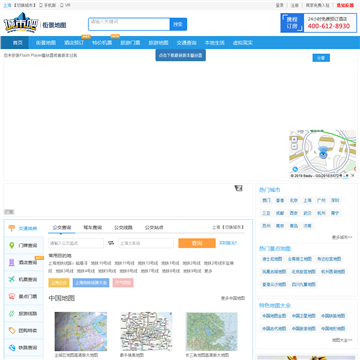Close the mini map with the X icon
360x360 pixels.
pos(353,175)
